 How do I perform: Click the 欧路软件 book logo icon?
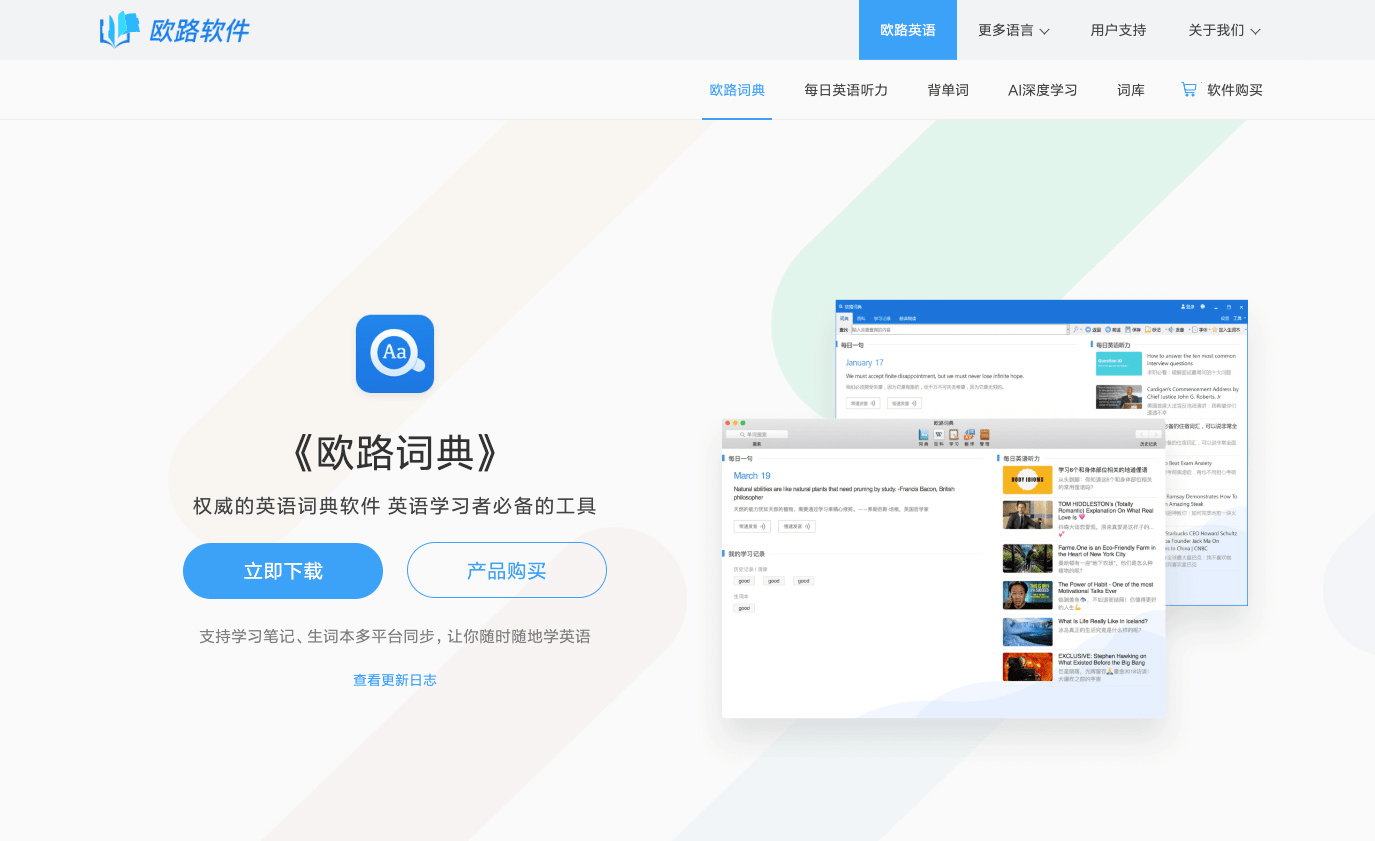[x=119, y=30]
